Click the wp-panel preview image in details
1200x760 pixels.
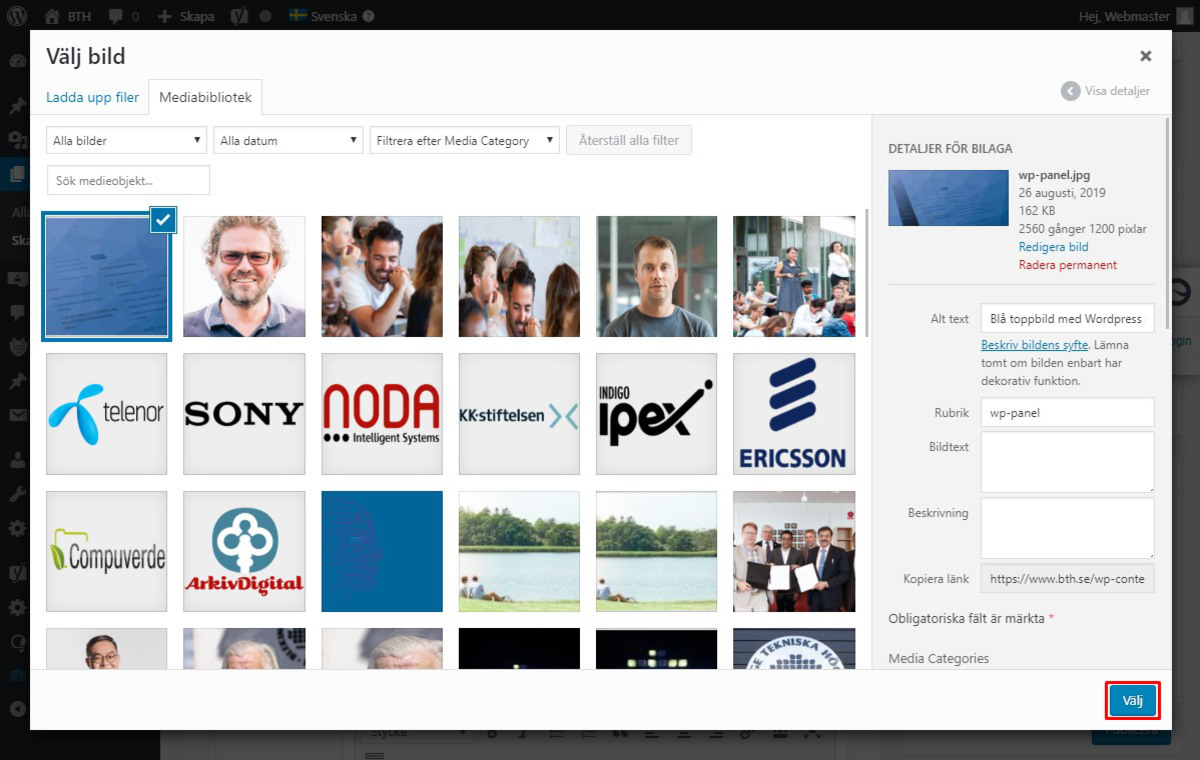pyautogui.click(x=948, y=197)
